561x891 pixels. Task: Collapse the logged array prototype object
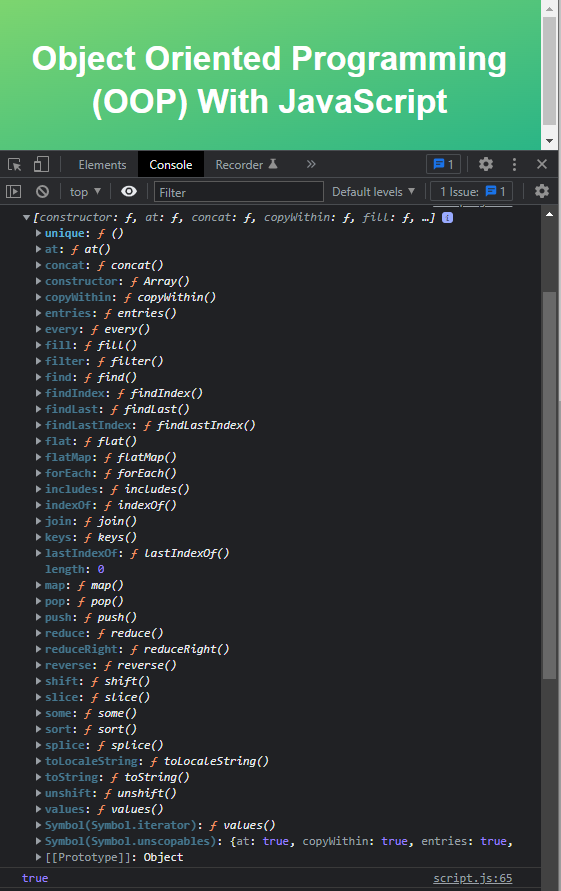click(x=26, y=218)
